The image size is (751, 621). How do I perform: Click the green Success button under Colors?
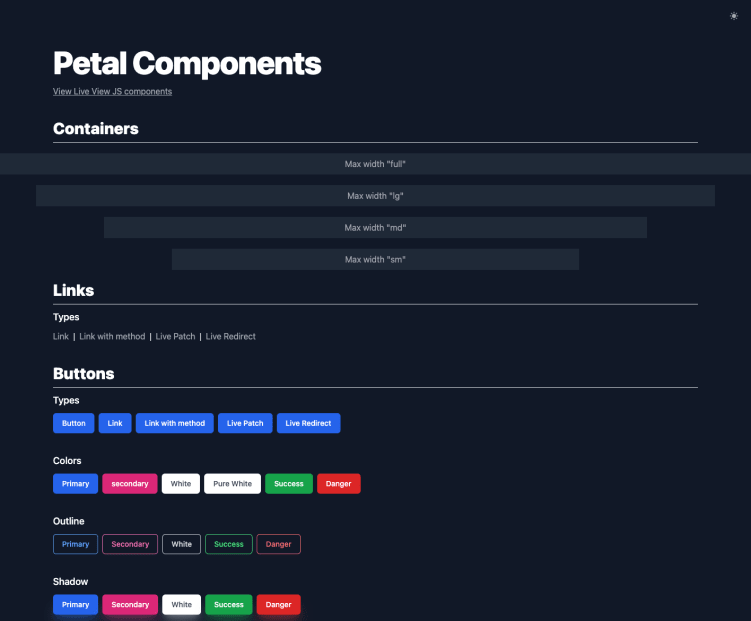click(289, 484)
